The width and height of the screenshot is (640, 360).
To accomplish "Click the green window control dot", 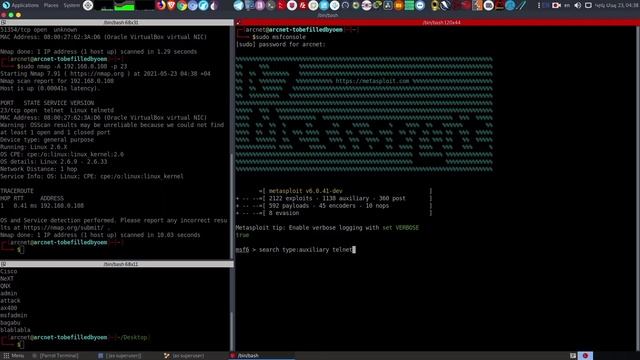I will click(11, 15).
